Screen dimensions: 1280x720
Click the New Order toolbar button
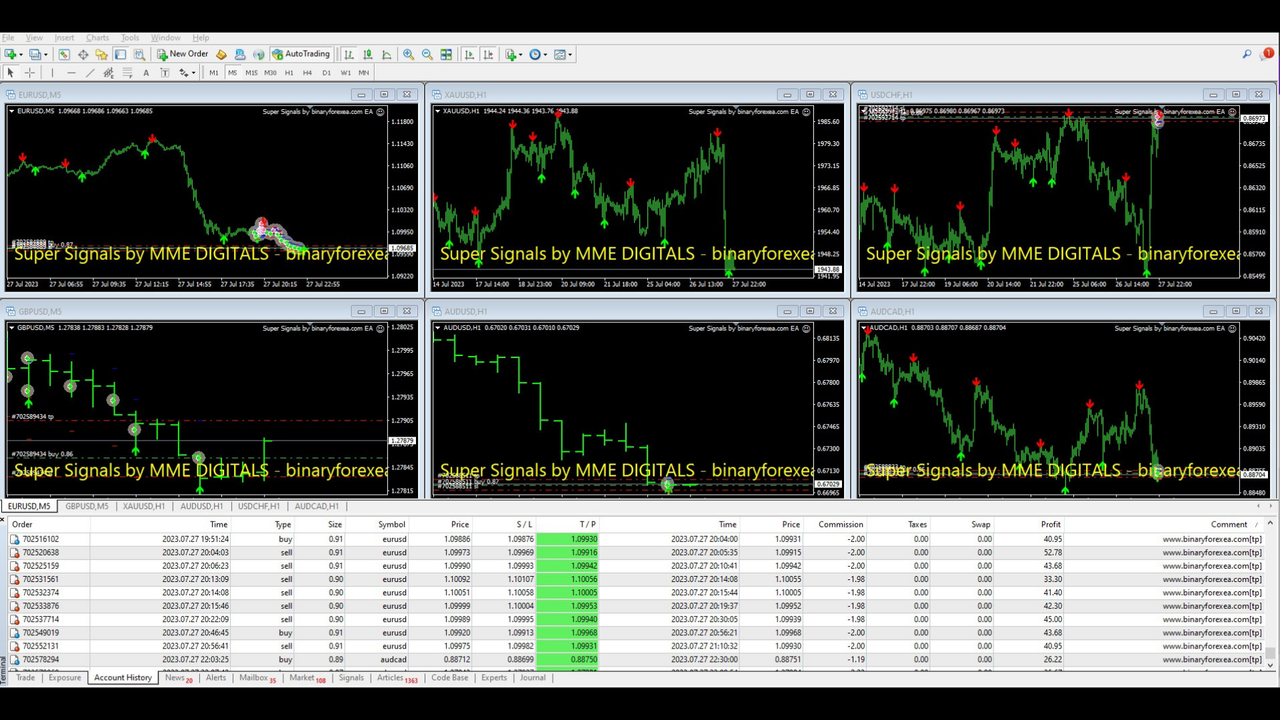pos(183,54)
